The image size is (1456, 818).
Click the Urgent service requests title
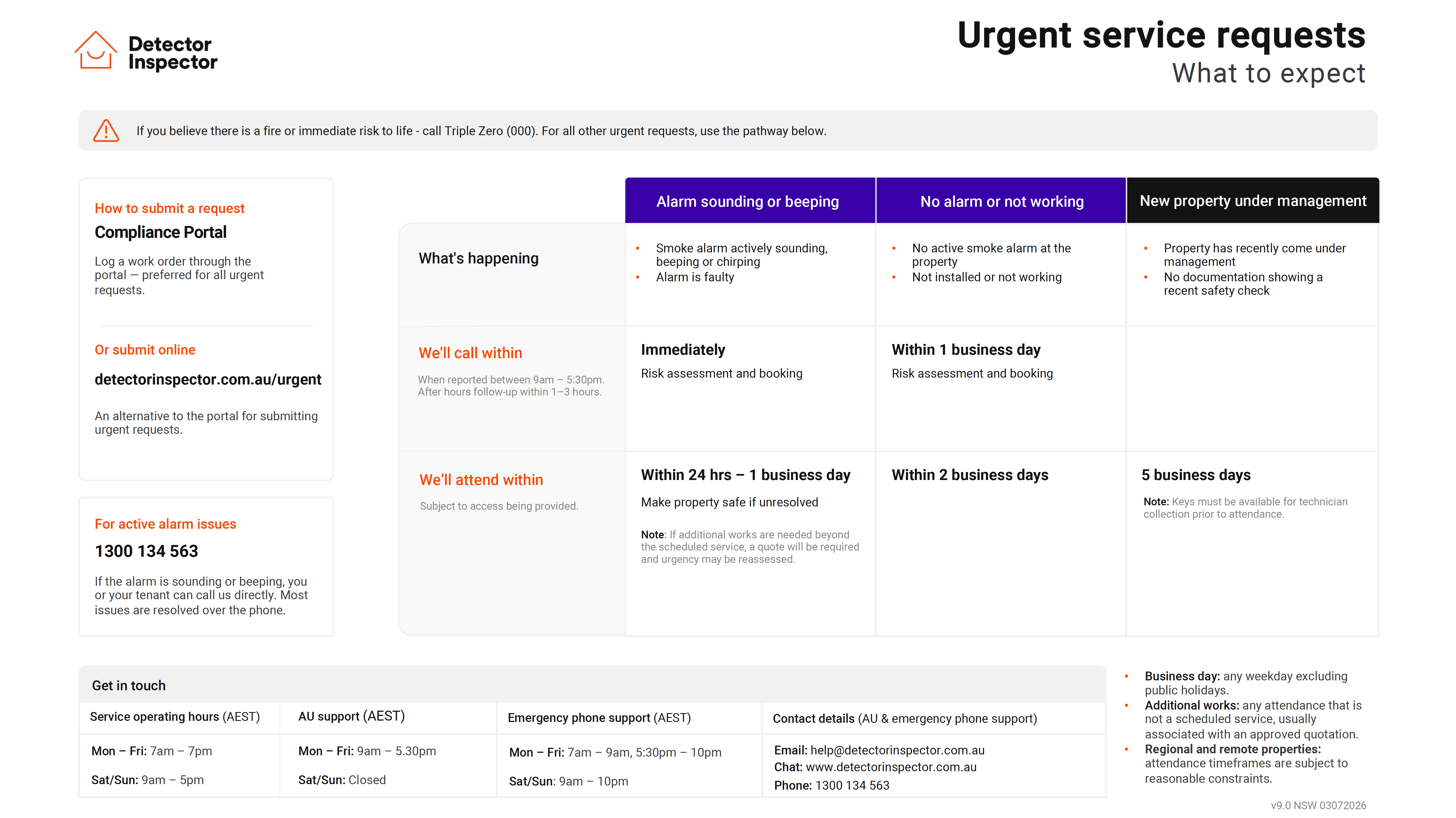(1161, 36)
